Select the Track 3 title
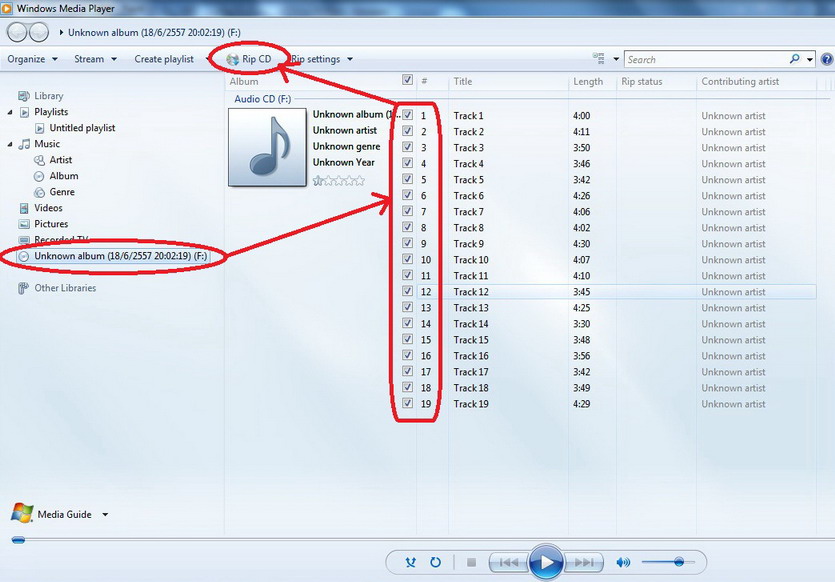The height and width of the screenshot is (582, 835). [469, 148]
